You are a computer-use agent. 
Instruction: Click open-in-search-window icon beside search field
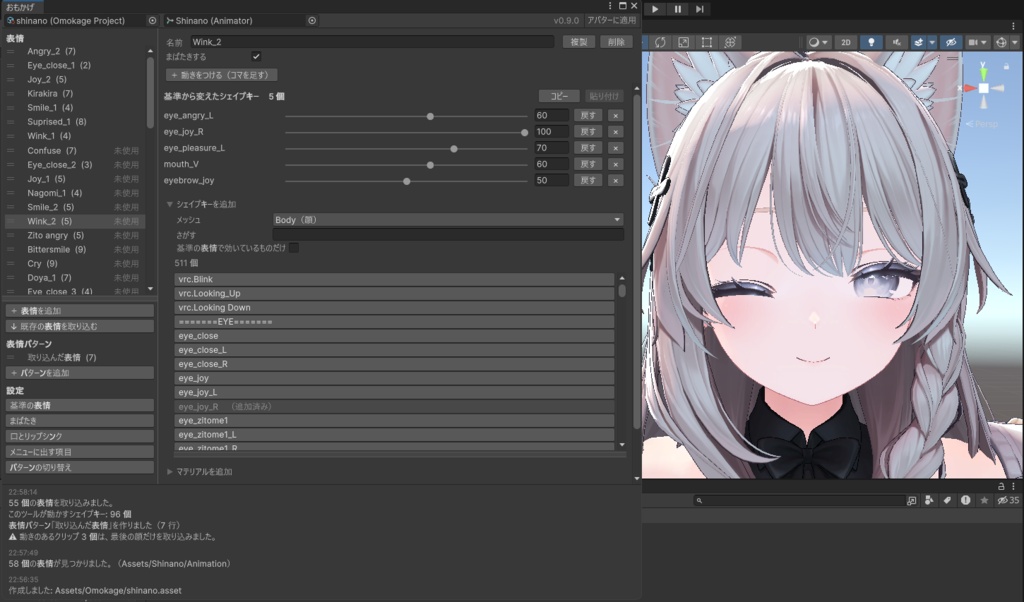(912, 501)
